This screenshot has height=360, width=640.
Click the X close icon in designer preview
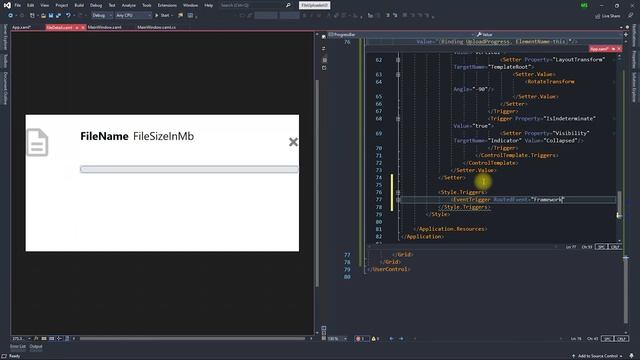click(293, 142)
